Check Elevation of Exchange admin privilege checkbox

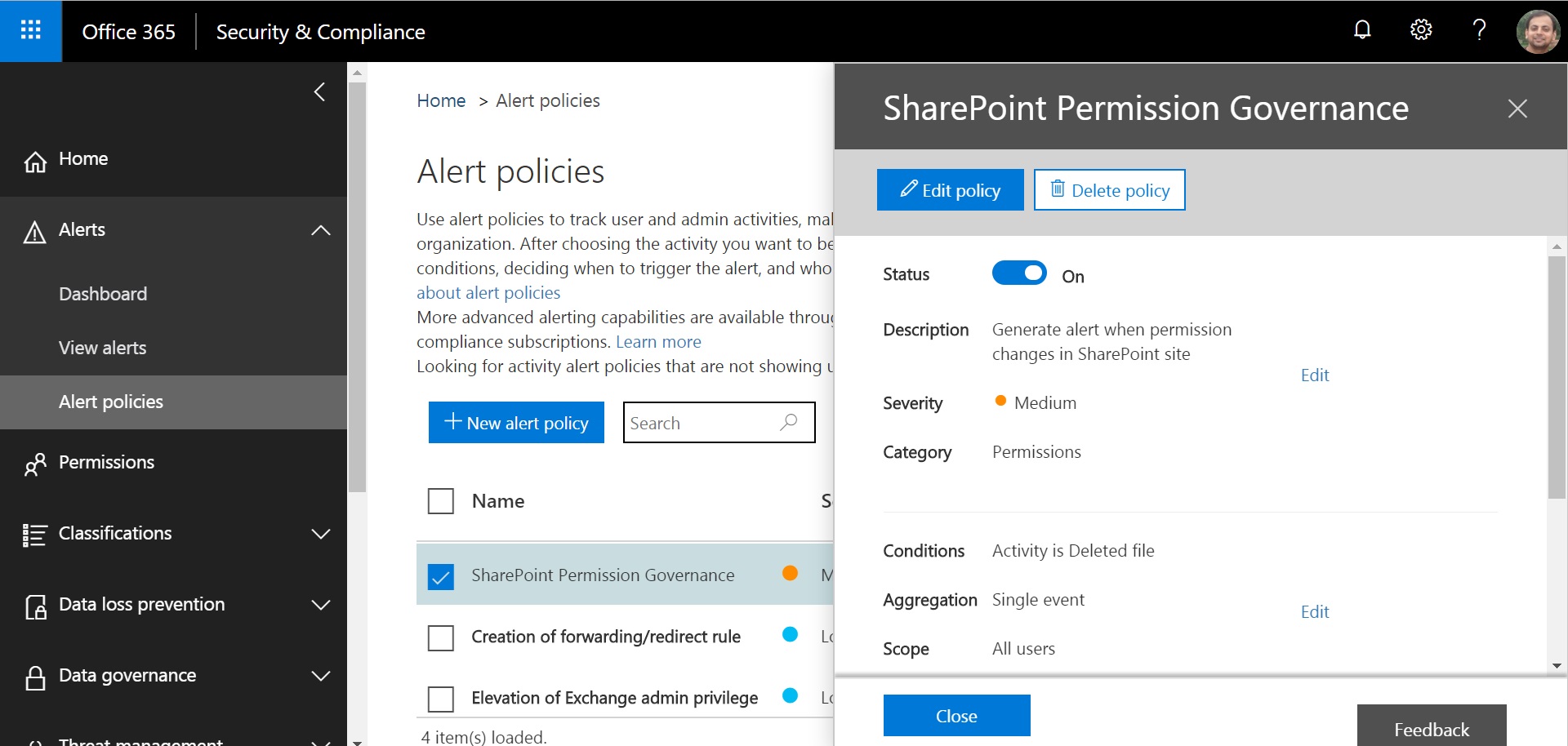[x=441, y=699]
